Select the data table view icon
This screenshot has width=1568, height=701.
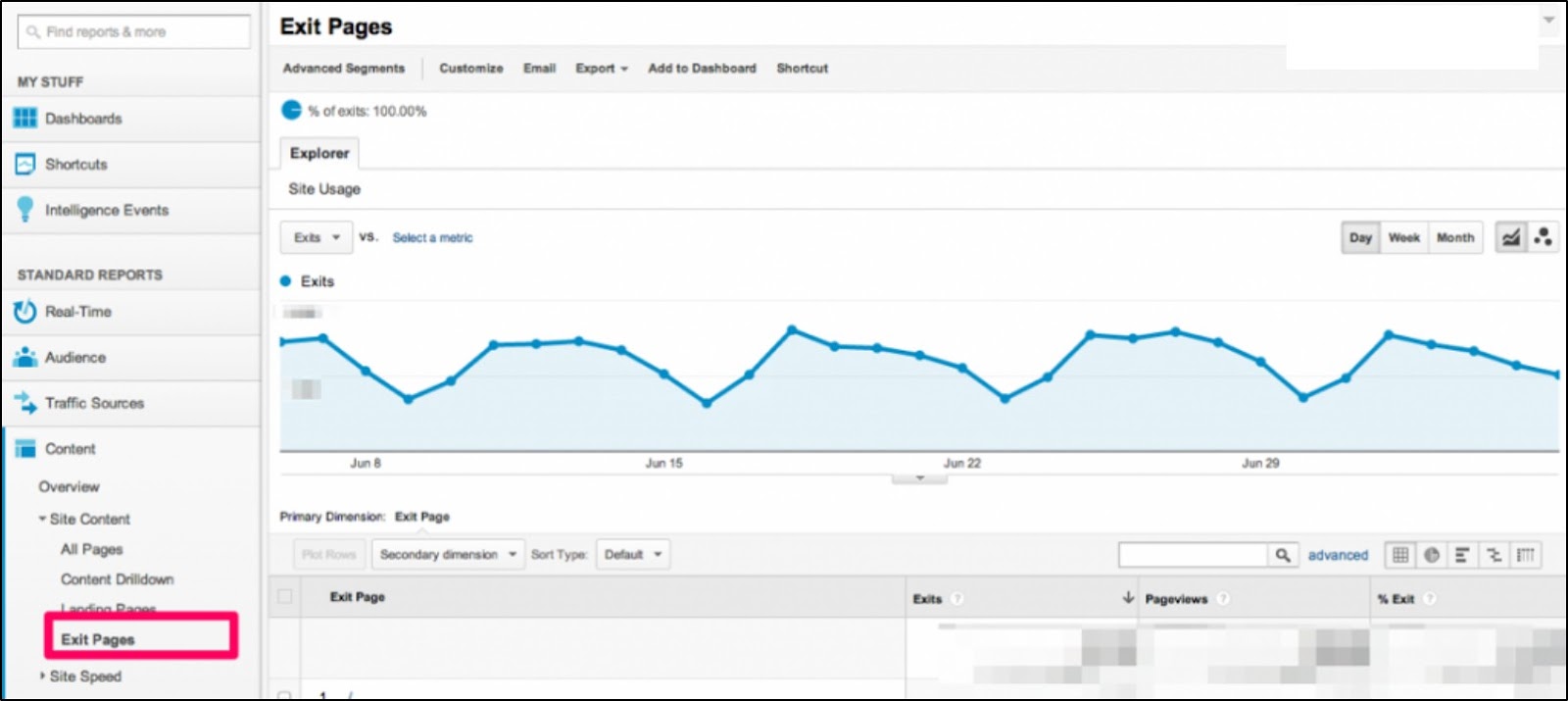click(1400, 555)
